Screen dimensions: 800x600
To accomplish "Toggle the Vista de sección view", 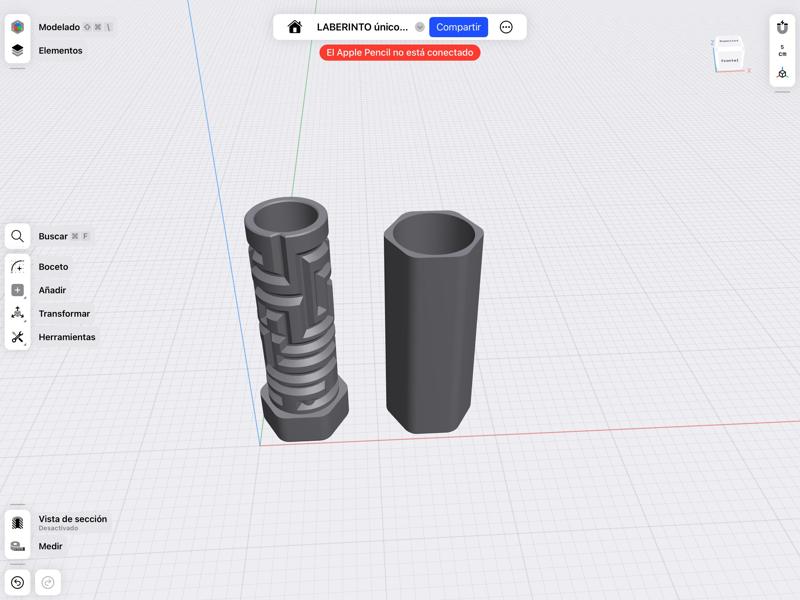I will click(x=17, y=522).
